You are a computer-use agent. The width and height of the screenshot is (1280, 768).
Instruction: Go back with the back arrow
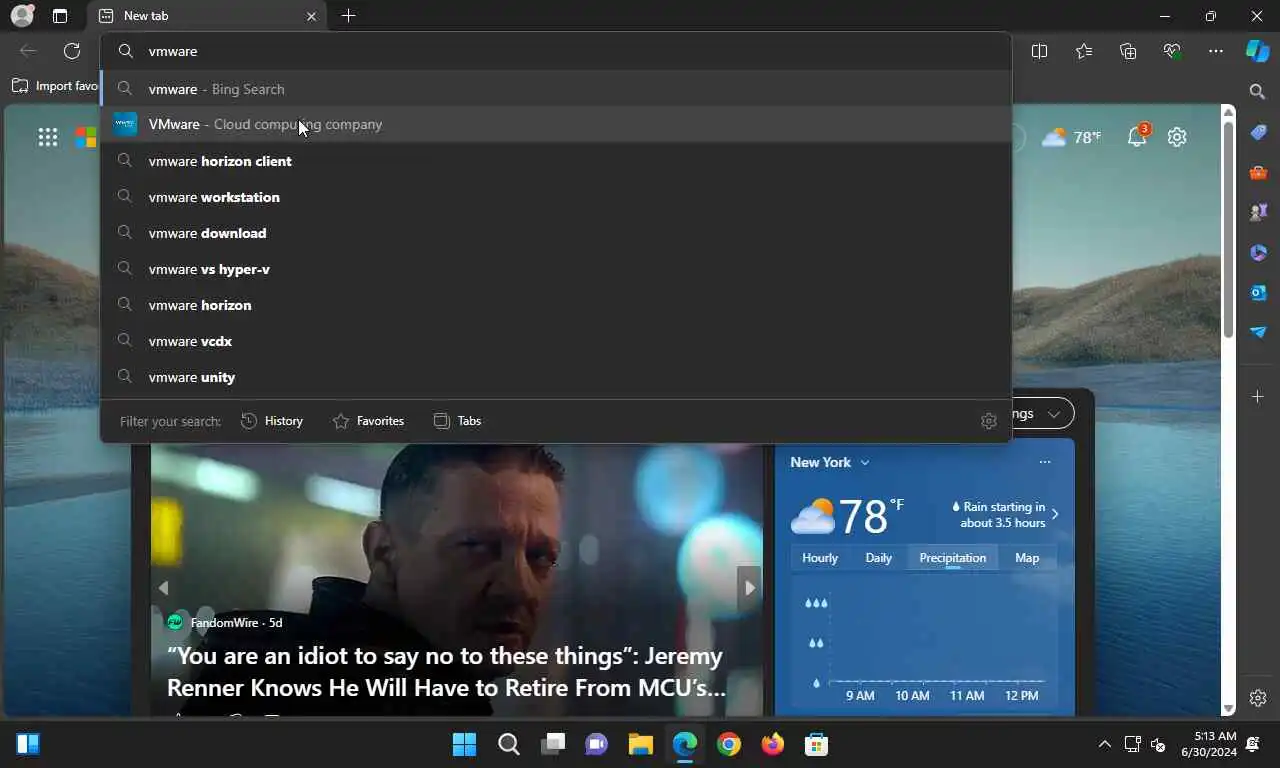[x=28, y=51]
